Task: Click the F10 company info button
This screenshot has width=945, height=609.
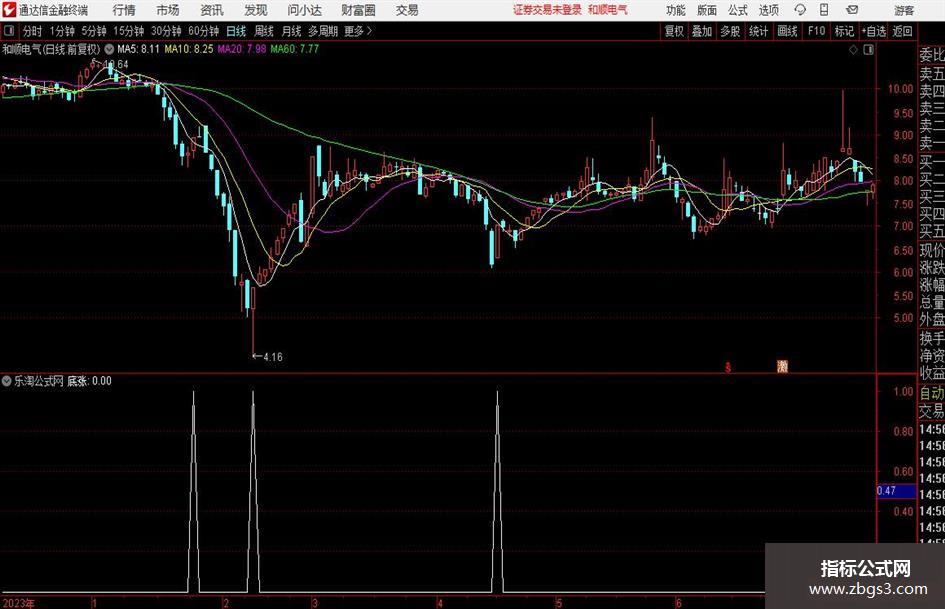Action: [817, 31]
